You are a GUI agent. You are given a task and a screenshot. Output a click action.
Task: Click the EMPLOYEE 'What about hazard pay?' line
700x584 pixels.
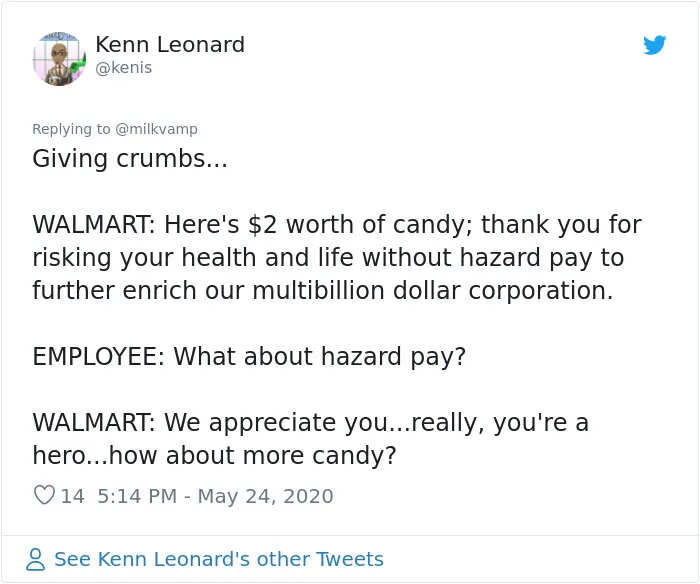[249, 357]
